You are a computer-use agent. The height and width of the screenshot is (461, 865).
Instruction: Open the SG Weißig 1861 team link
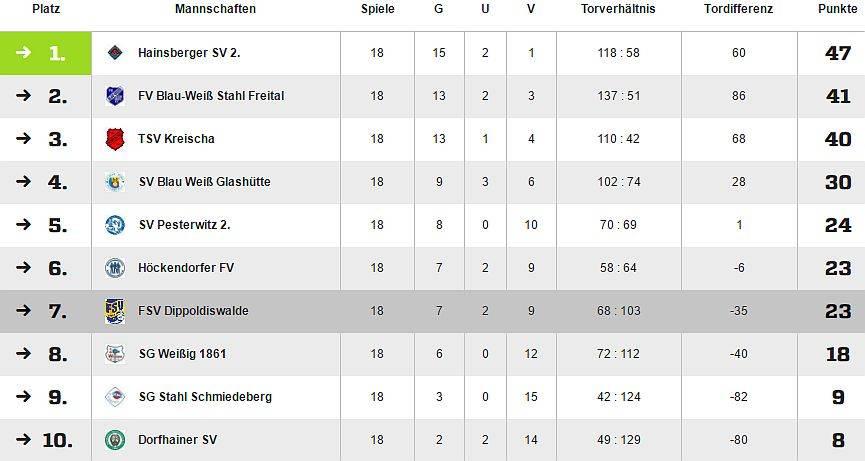tap(182, 354)
